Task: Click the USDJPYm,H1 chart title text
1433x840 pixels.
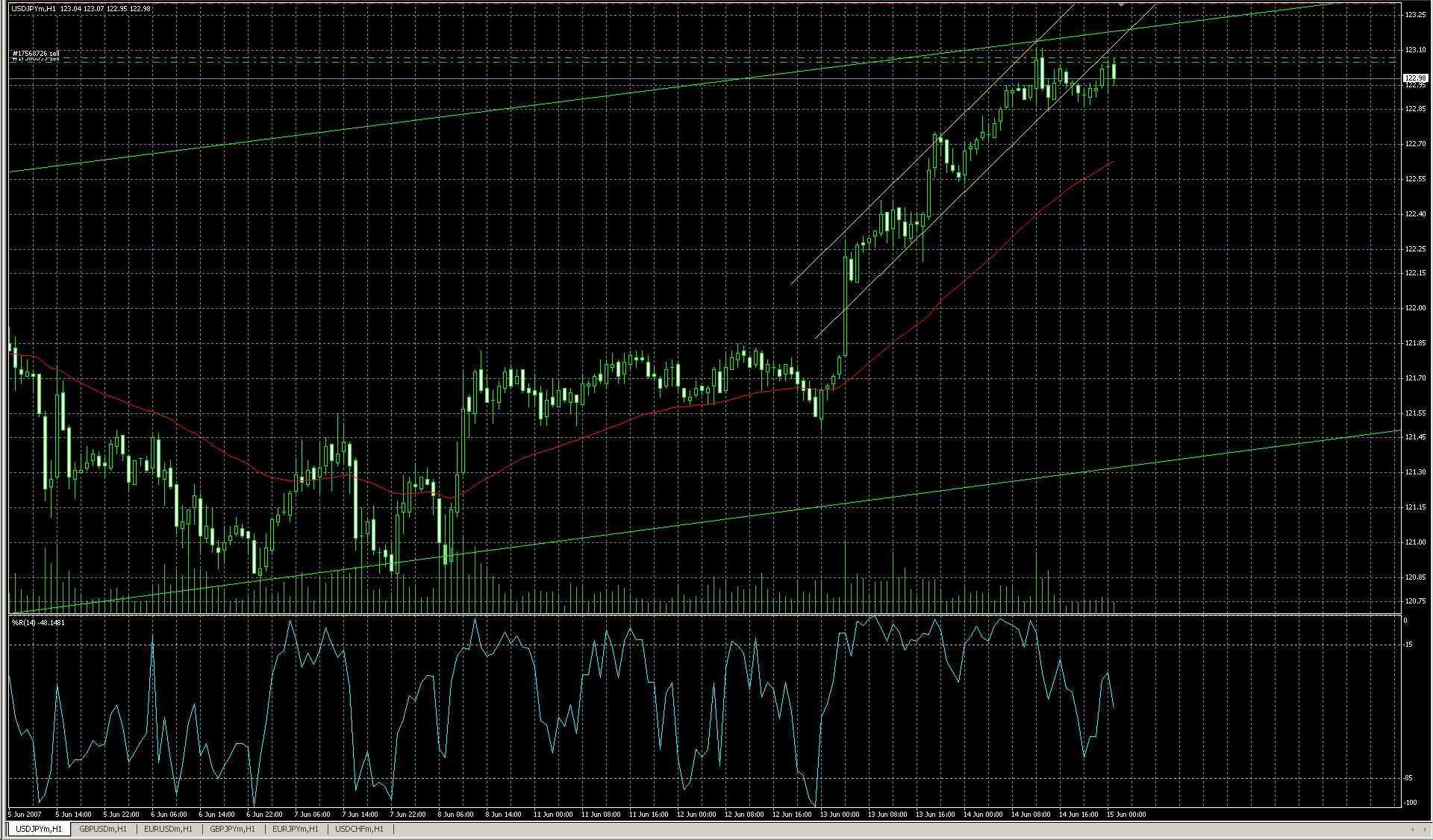Action: coord(34,9)
